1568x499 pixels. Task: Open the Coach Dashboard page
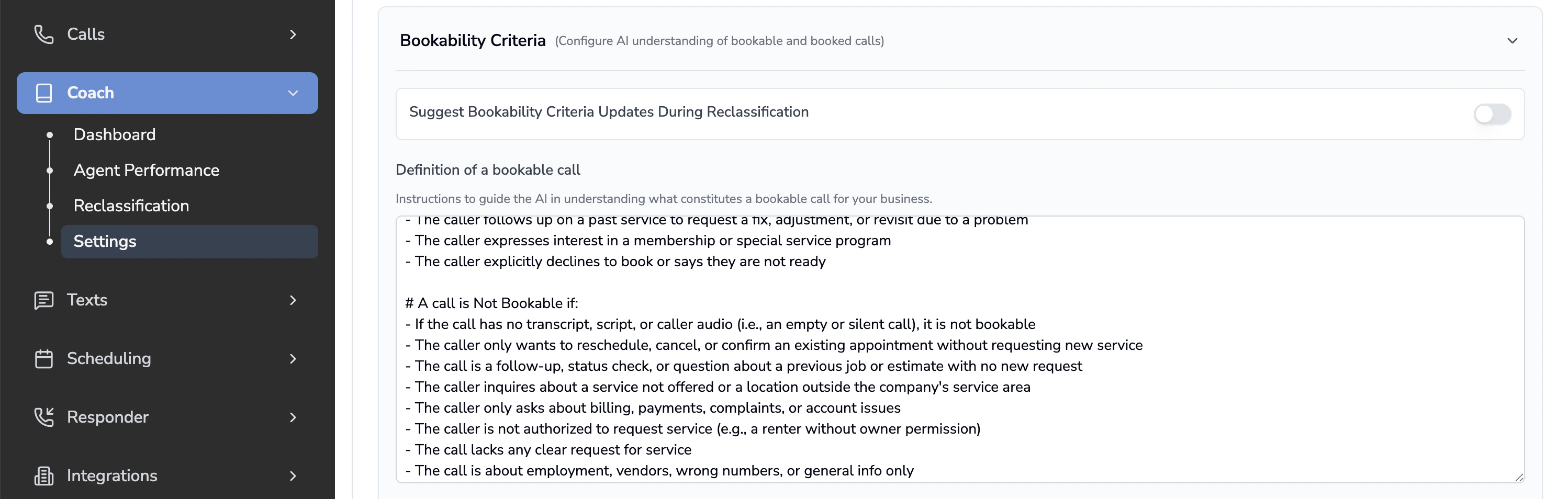115,134
